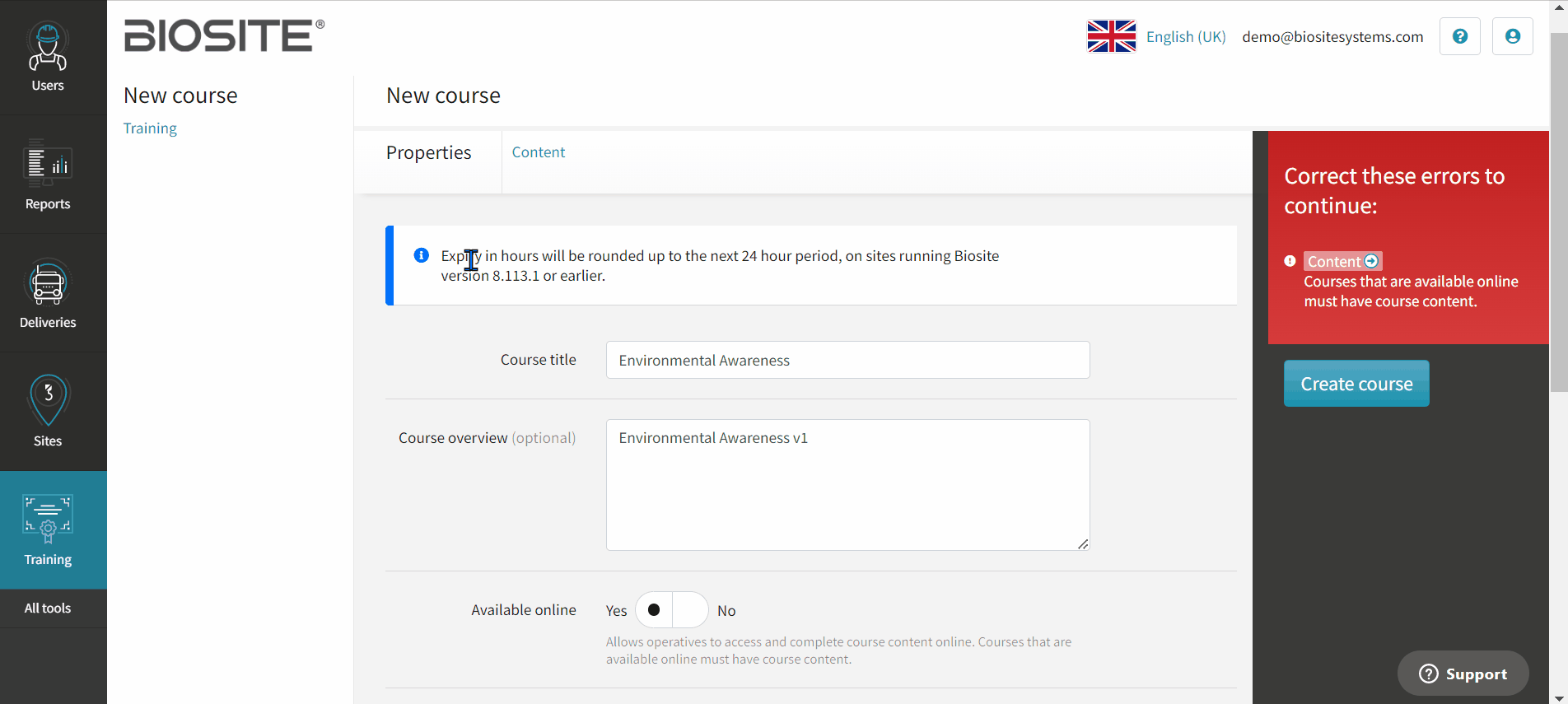This screenshot has height=704, width=1568.
Task: Switch to the Content tab
Action: click(x=539, y=152)
